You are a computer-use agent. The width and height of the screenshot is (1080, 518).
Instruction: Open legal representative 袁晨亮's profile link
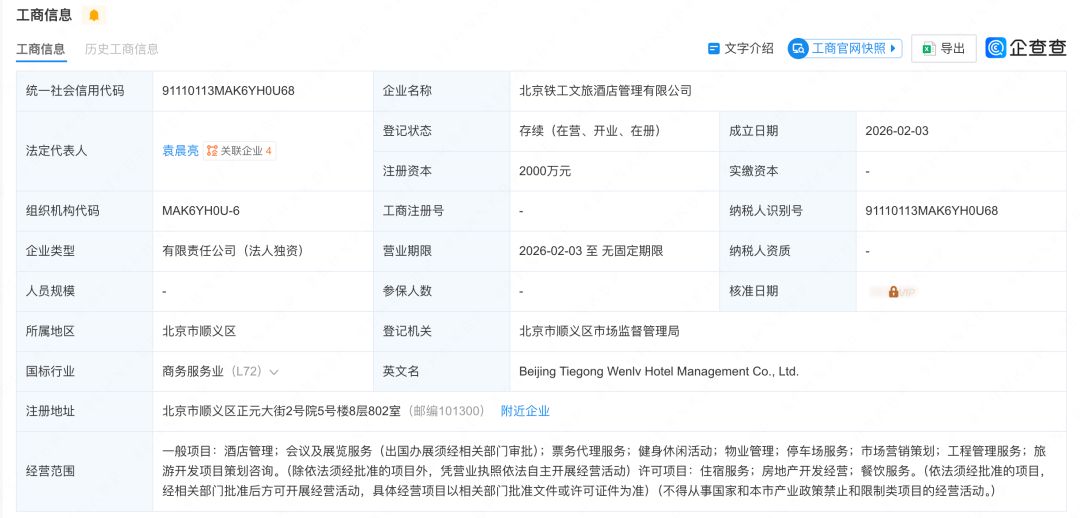pyautogui.click(x=181, y=151)
